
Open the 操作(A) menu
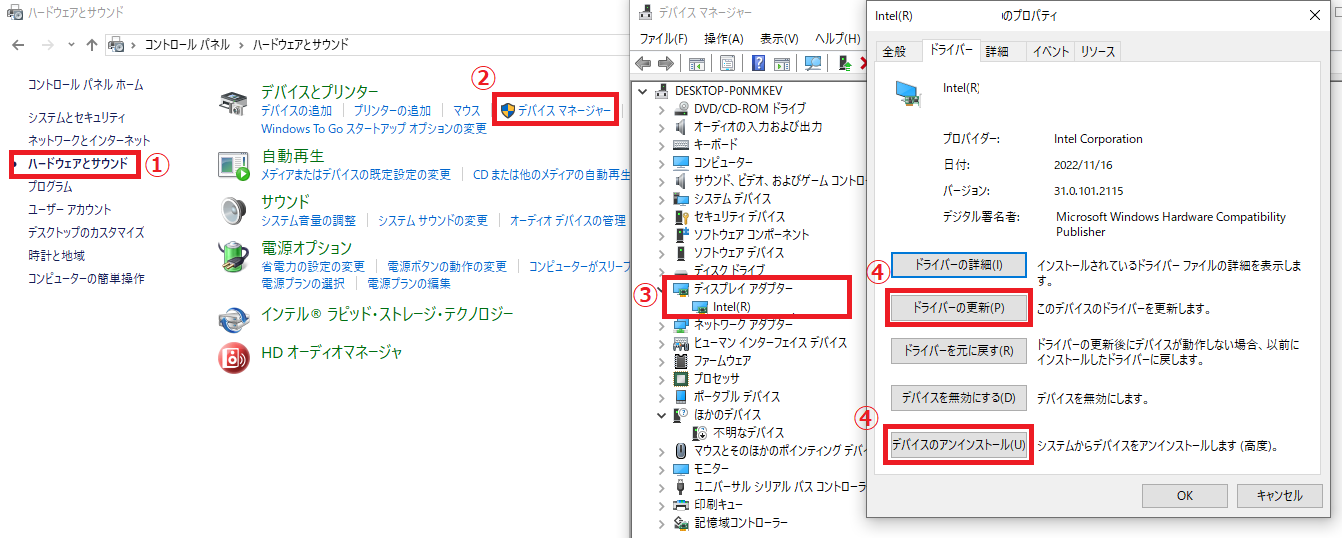[x=723, y=38]
